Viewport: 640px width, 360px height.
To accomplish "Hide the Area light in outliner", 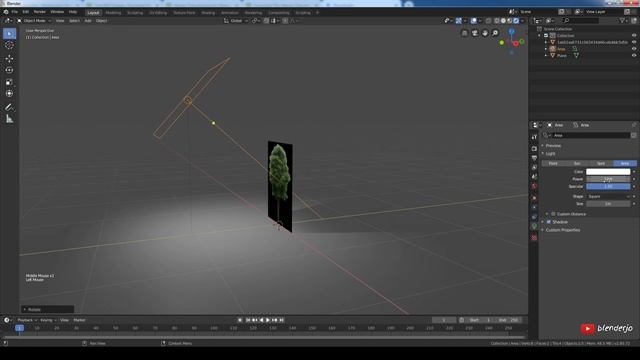I will (x=634, y=49).
